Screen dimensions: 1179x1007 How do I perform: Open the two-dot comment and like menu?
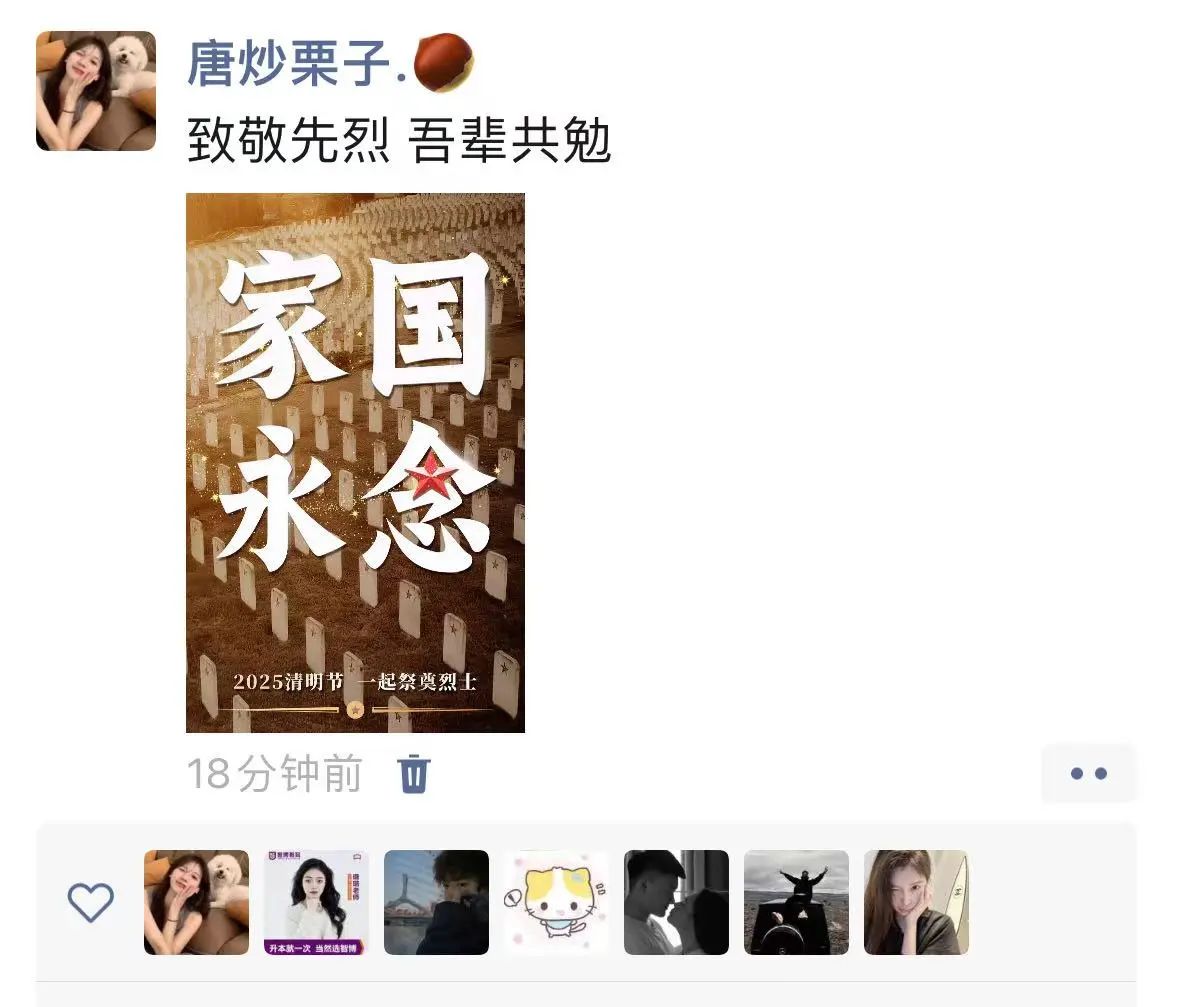click(x=1088, y=773)
